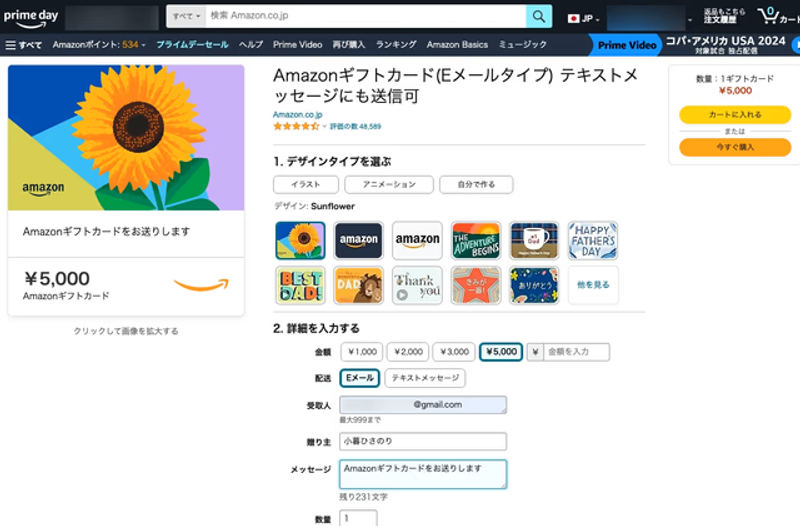Switch delivery to テキストメッセージ
The width and height of the screenshot is (800, 526).
point(425,378)
